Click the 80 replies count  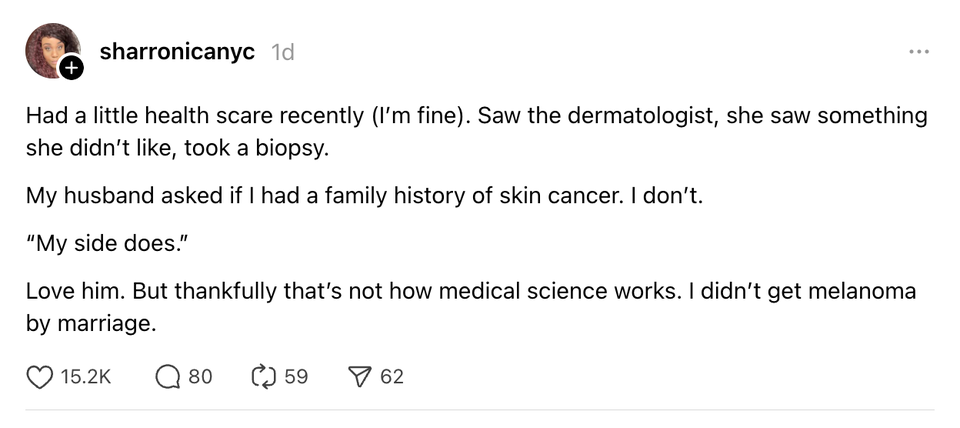pyautogui.click(x=200, y=377)
